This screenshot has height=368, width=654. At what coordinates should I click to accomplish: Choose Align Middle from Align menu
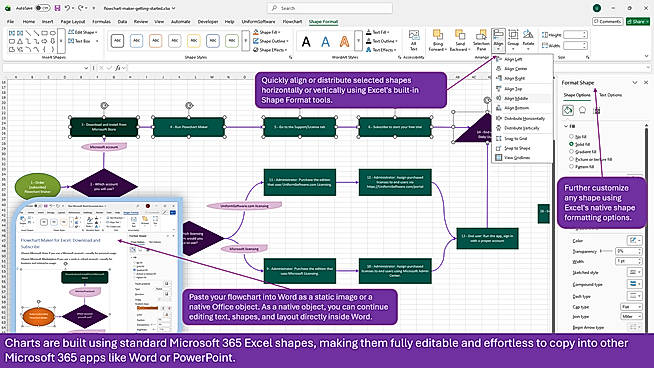pos(516,98)
